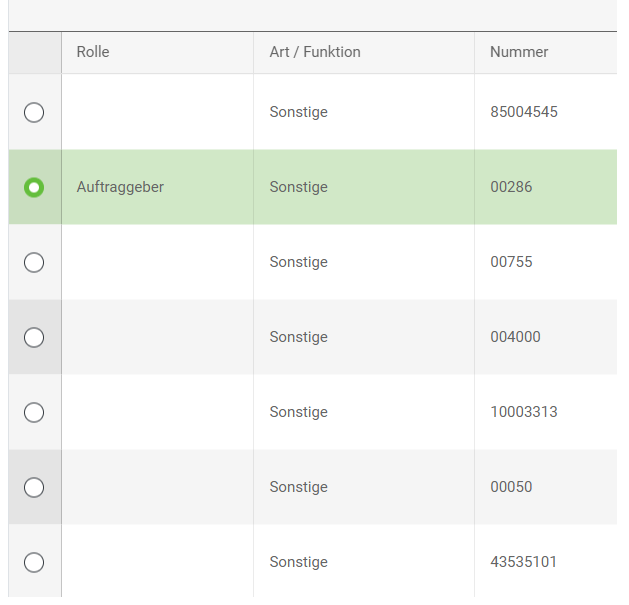
Task: Choose the radio button for number 00755
Action: pyautogui.click(x=34, y=262)
